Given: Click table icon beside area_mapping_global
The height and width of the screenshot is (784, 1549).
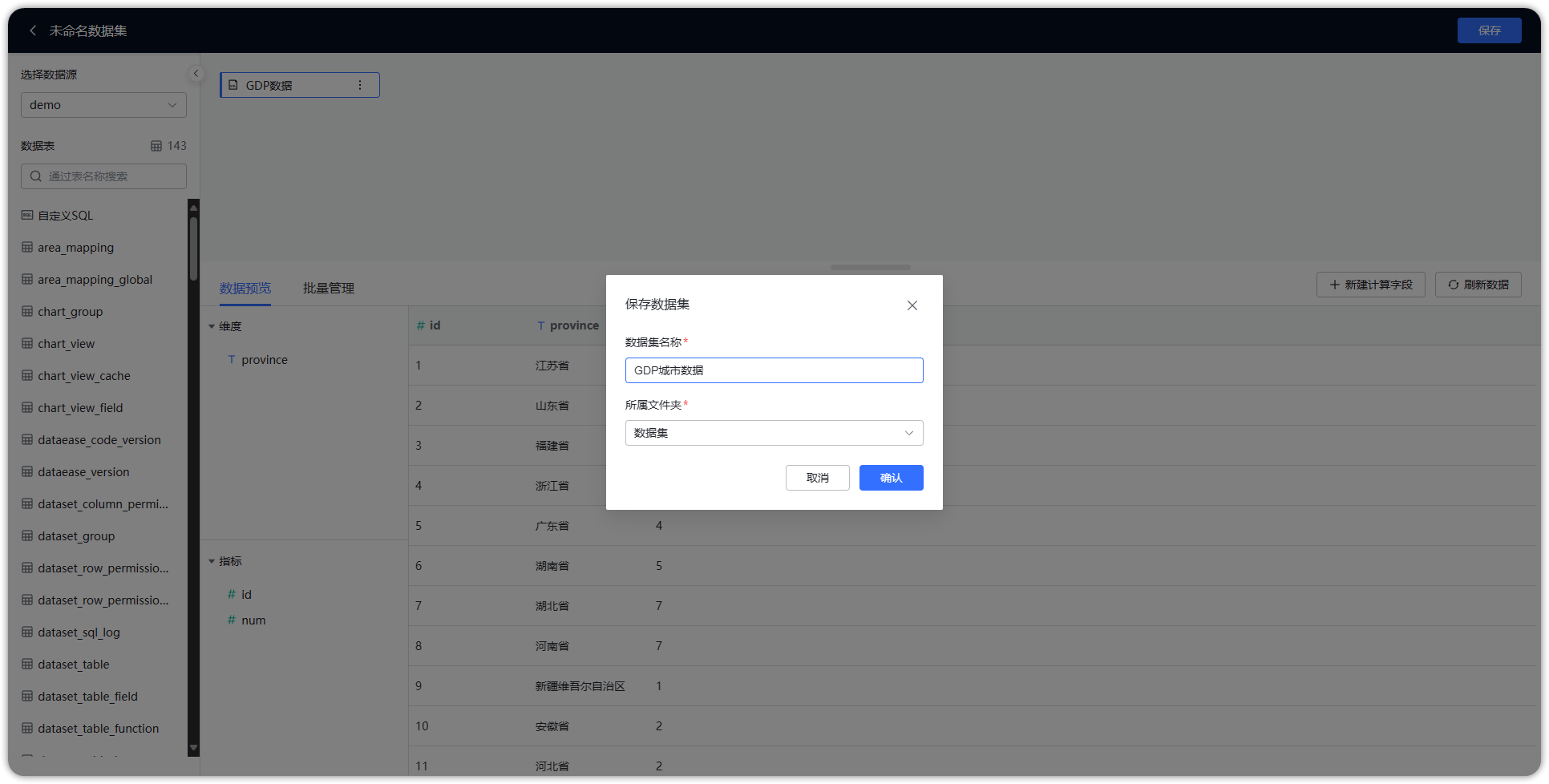Looking at the screenshot, I should click(27, 279).
